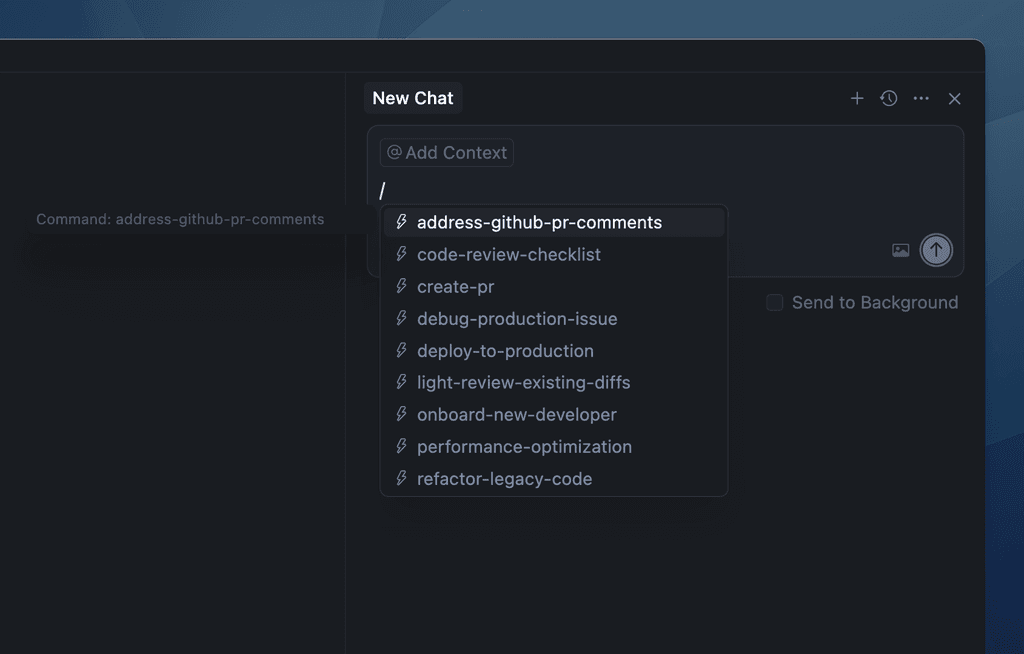The image size is (1024, 654).
Task: Select the performance-optimization command
Action: [x=524, y=446]
